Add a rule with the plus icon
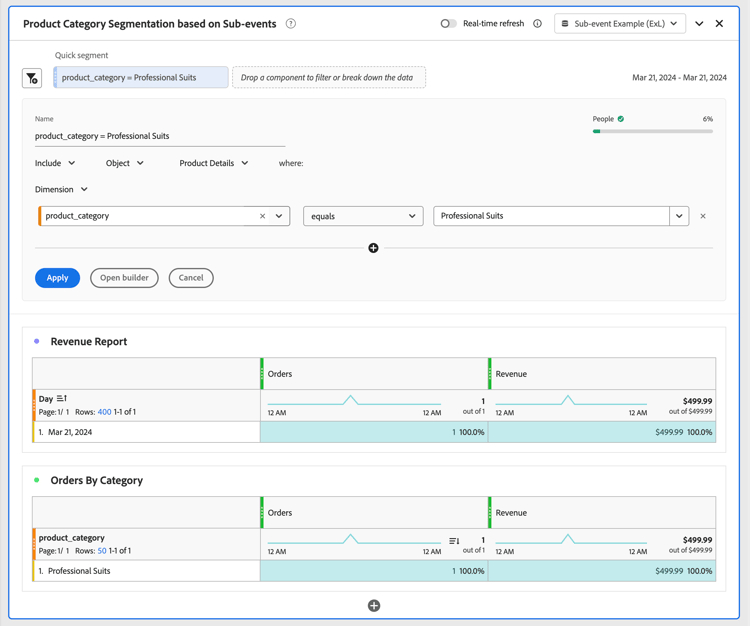 coord(373,248)
